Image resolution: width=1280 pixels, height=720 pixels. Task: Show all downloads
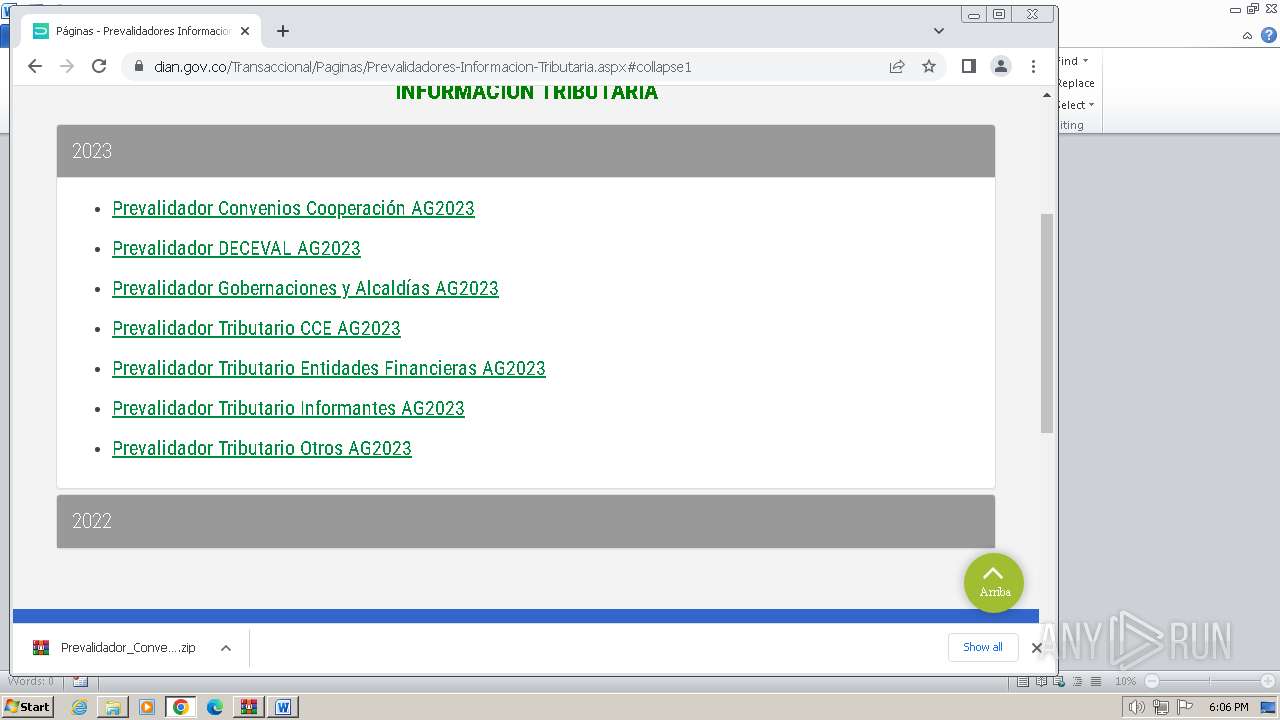coord(983,647)
